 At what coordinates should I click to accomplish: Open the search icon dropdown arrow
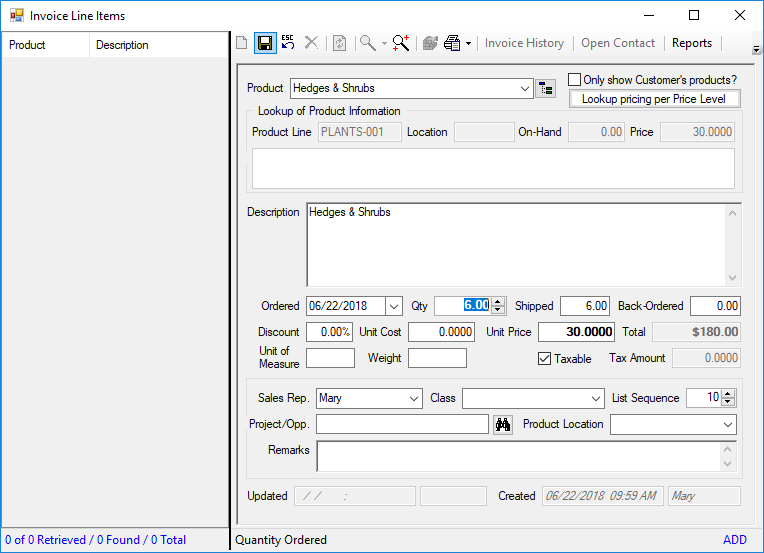click(x=384, y=44)
